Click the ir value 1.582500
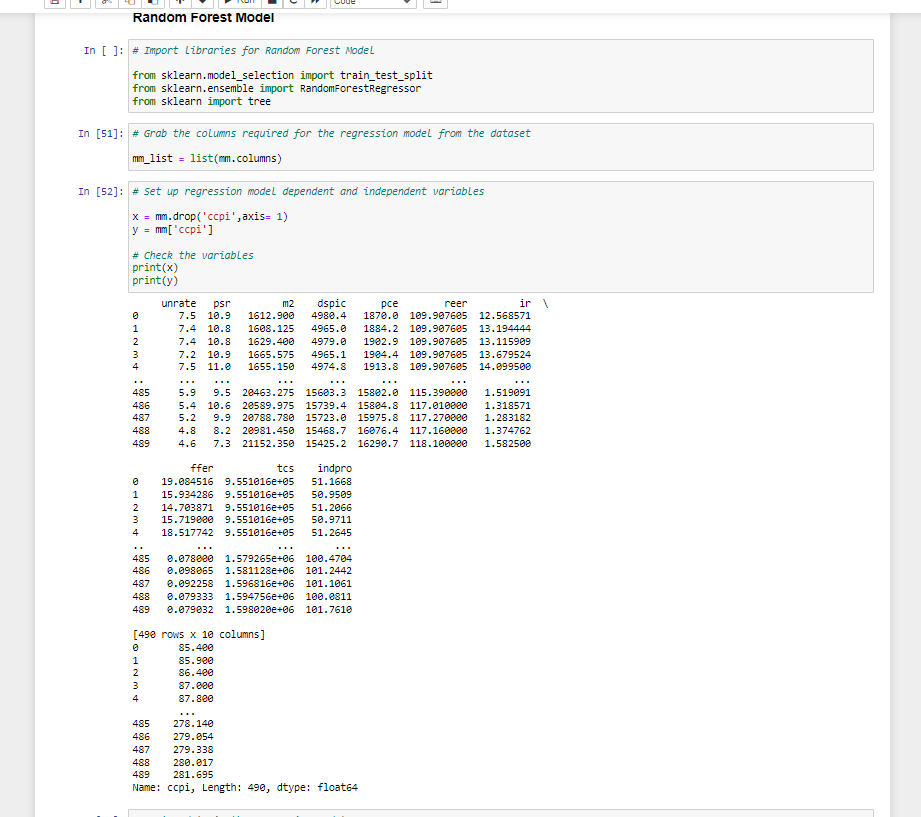The image size is (921, 817). 508,444
